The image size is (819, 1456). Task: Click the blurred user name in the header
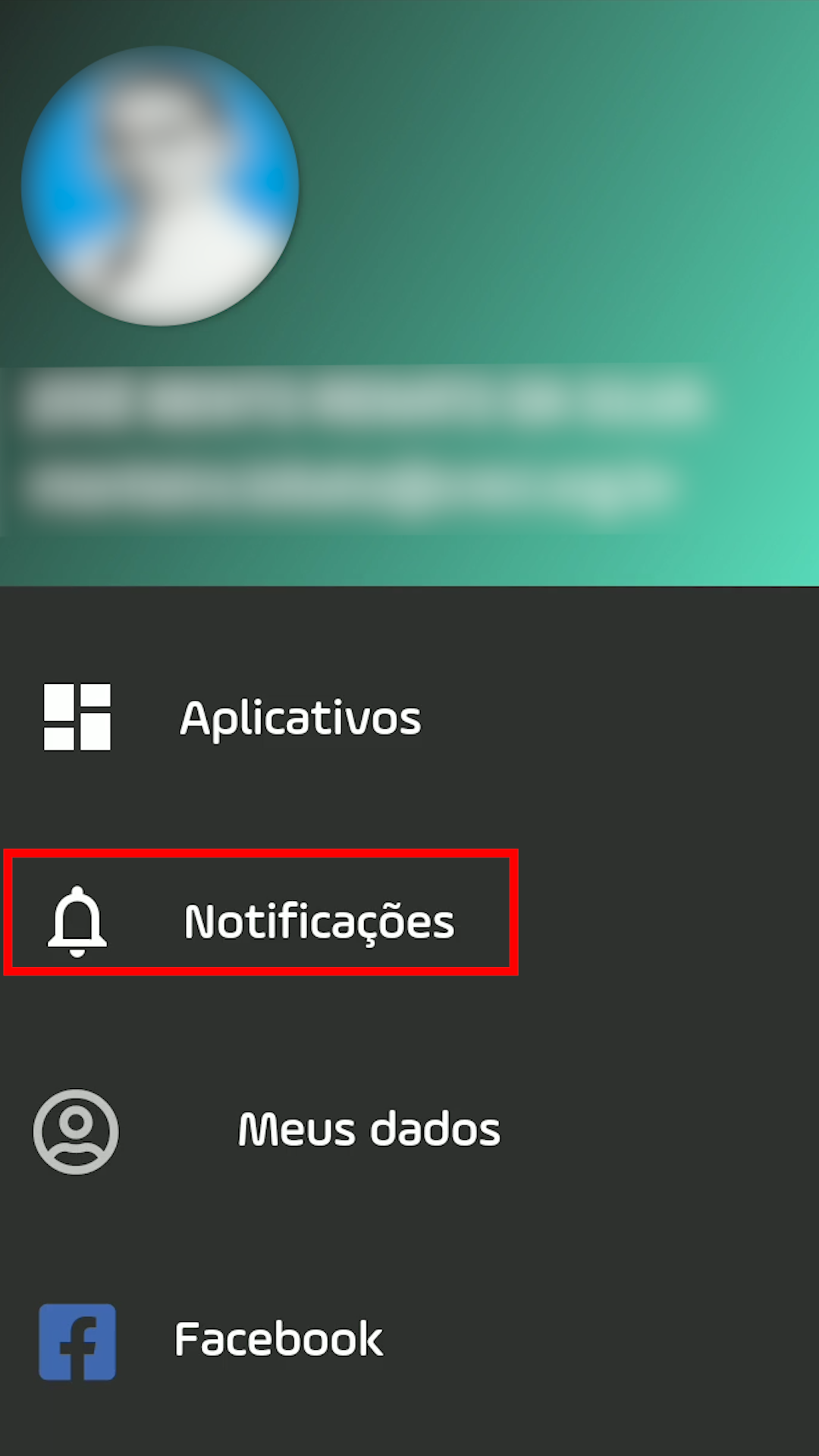364,400
